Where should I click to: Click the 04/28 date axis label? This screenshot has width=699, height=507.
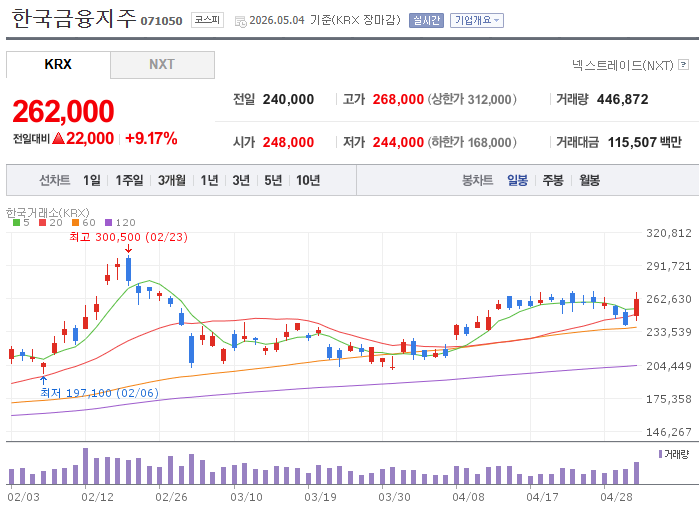pyautogui.click(x=617, y=497)
